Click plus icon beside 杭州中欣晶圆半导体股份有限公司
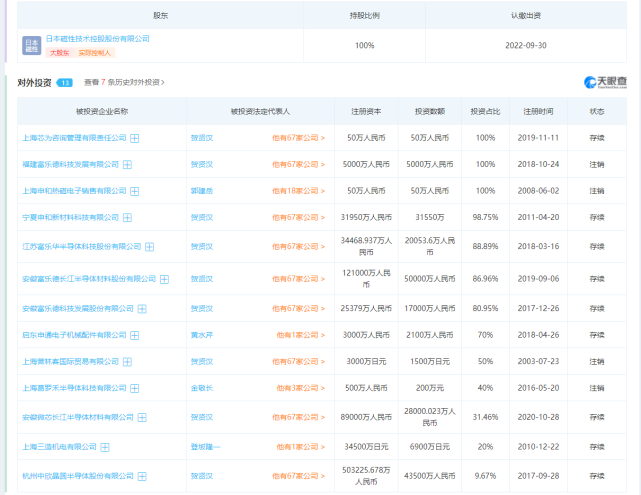The height and width of the screenshot is (495, 641). 141,476
